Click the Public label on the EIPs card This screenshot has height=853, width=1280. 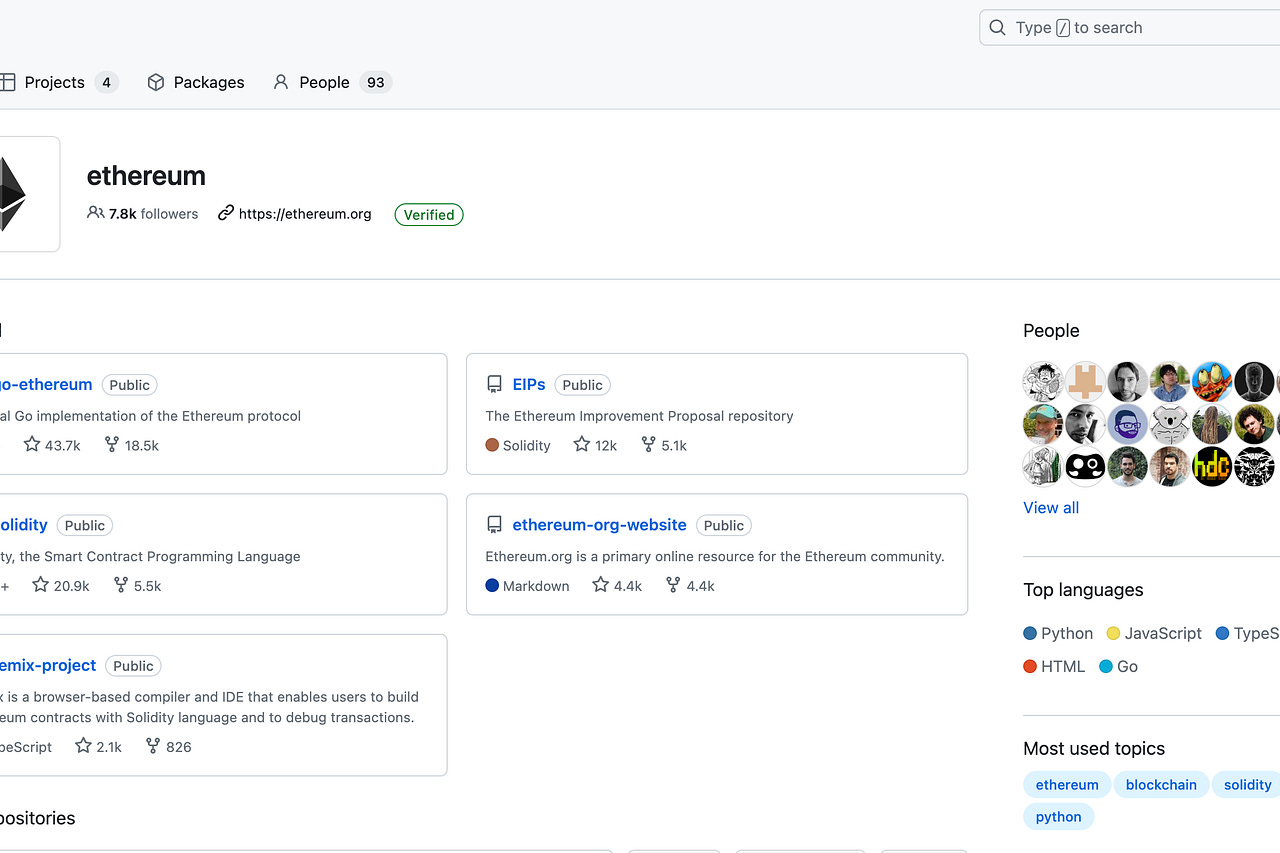point(582,385)
